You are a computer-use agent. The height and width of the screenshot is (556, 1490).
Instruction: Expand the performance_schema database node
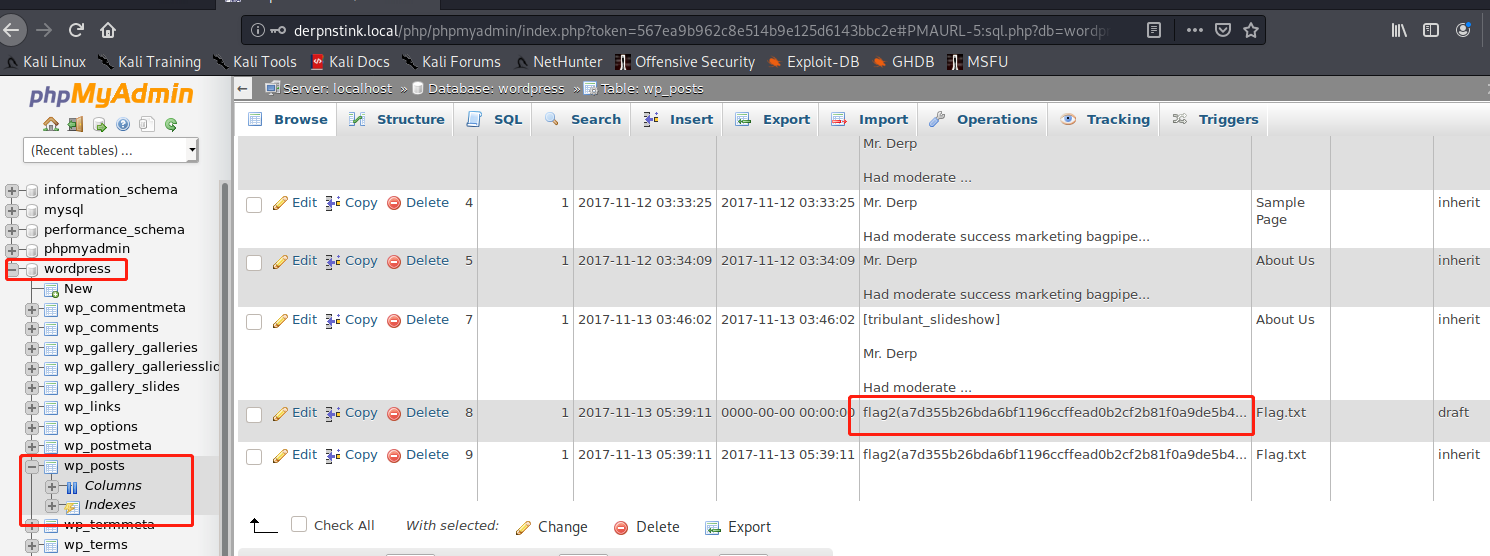[13, 229]
